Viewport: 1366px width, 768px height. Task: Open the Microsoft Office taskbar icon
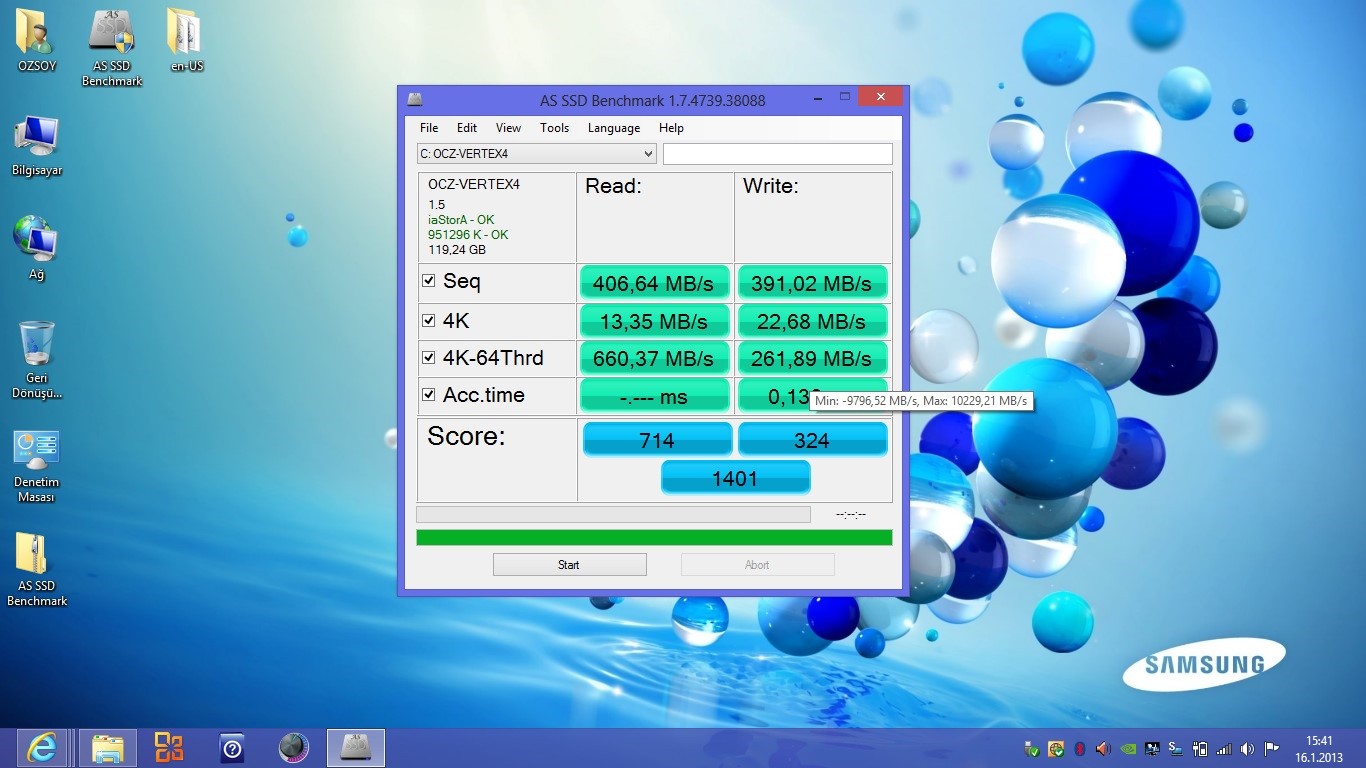[x=168, y=747]
